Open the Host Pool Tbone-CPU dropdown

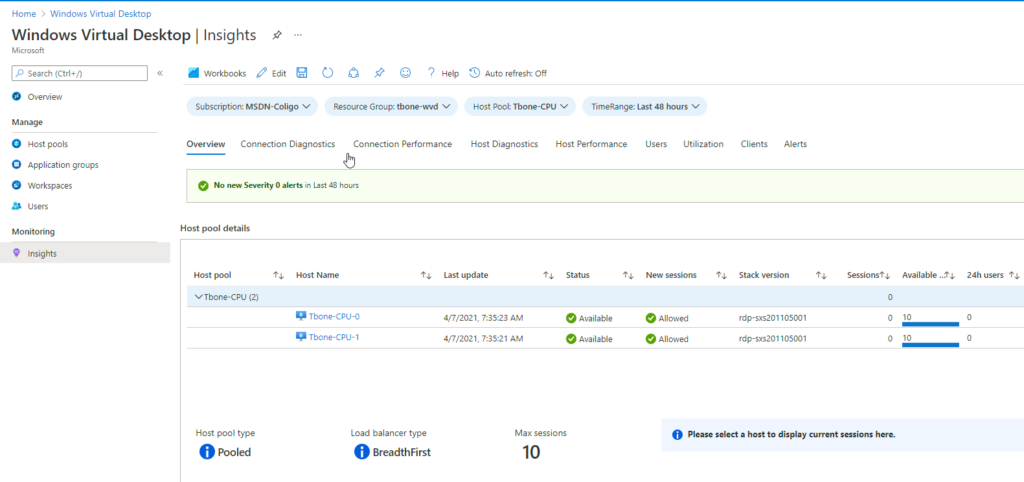pos(520,106)
